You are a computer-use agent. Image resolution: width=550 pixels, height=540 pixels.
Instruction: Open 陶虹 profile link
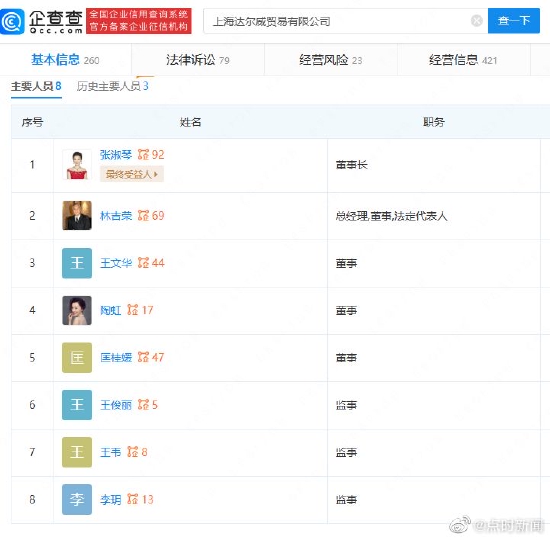[x=110, y=310]
